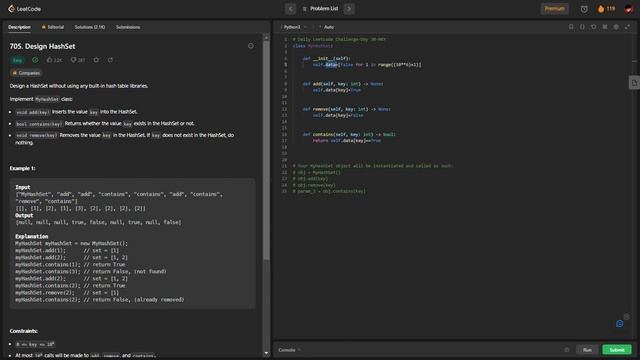The width and height of the screenshot is (640, 360).
Task: Click the hint icon beside the problem title
Action: pos(251,46)
